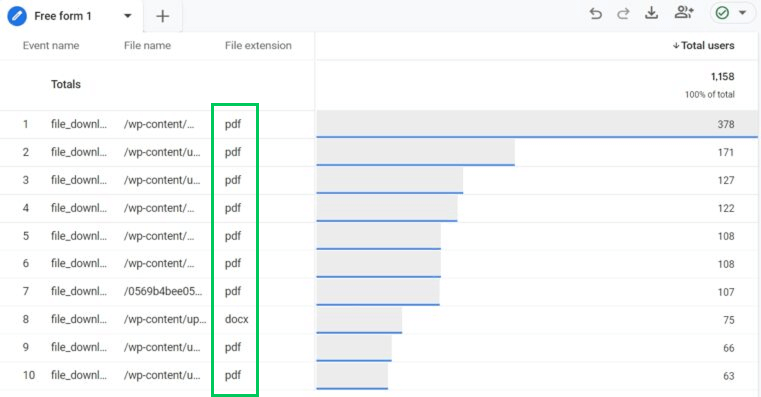
Task: Click the 63 users value
Action: (728, 376)
